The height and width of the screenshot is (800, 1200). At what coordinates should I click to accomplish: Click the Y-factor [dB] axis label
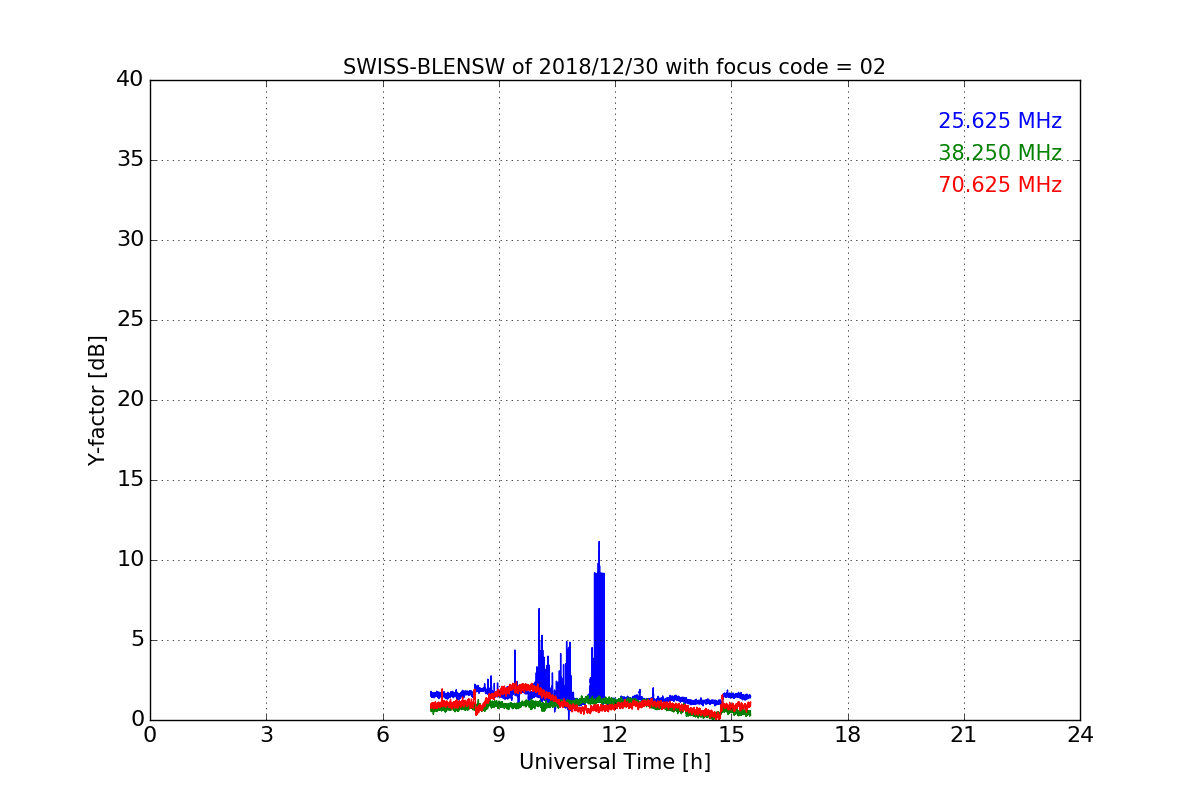point(97,400)
